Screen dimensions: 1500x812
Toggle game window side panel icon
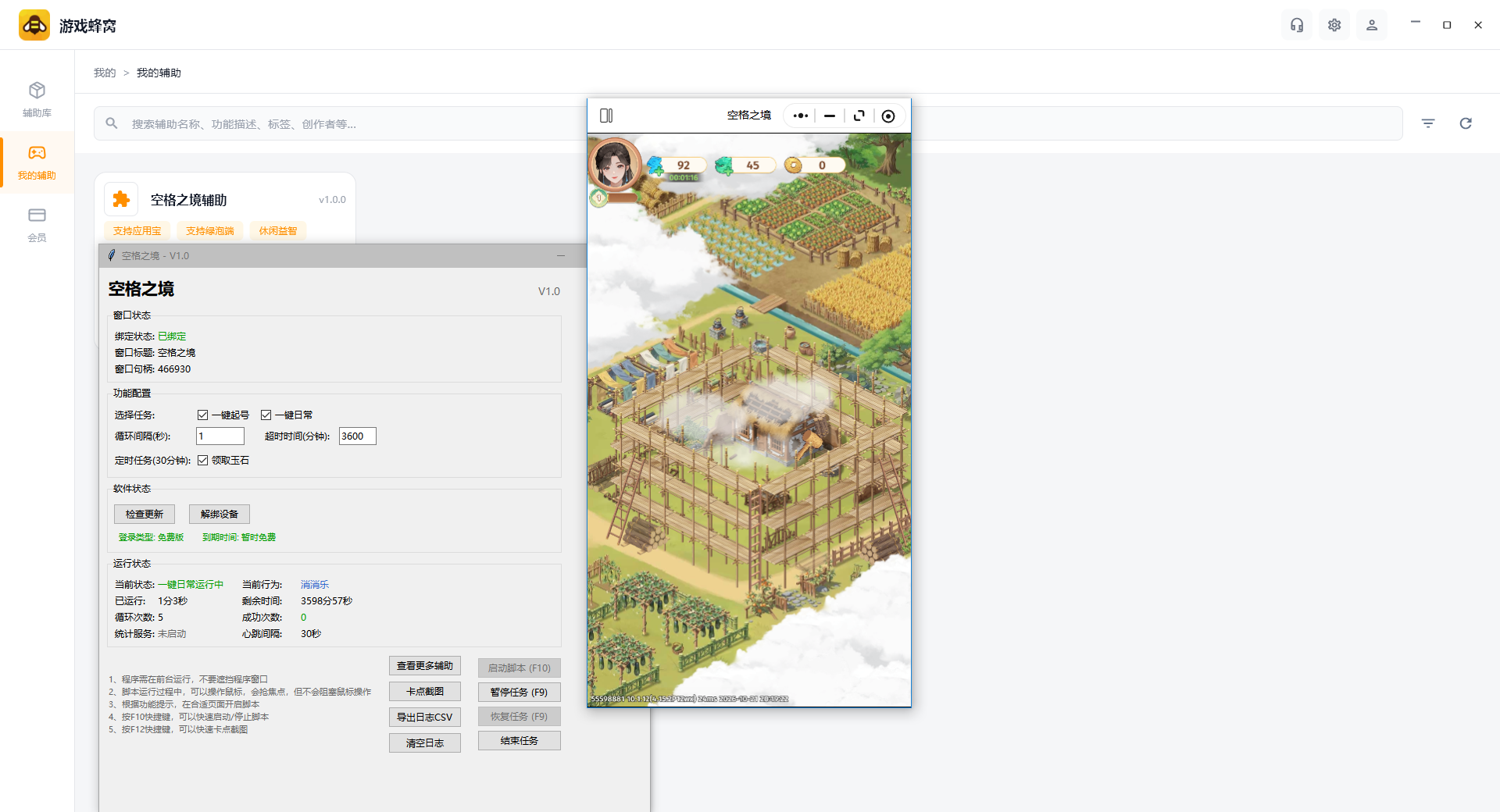pyautogui.click(x=606, y=116)
